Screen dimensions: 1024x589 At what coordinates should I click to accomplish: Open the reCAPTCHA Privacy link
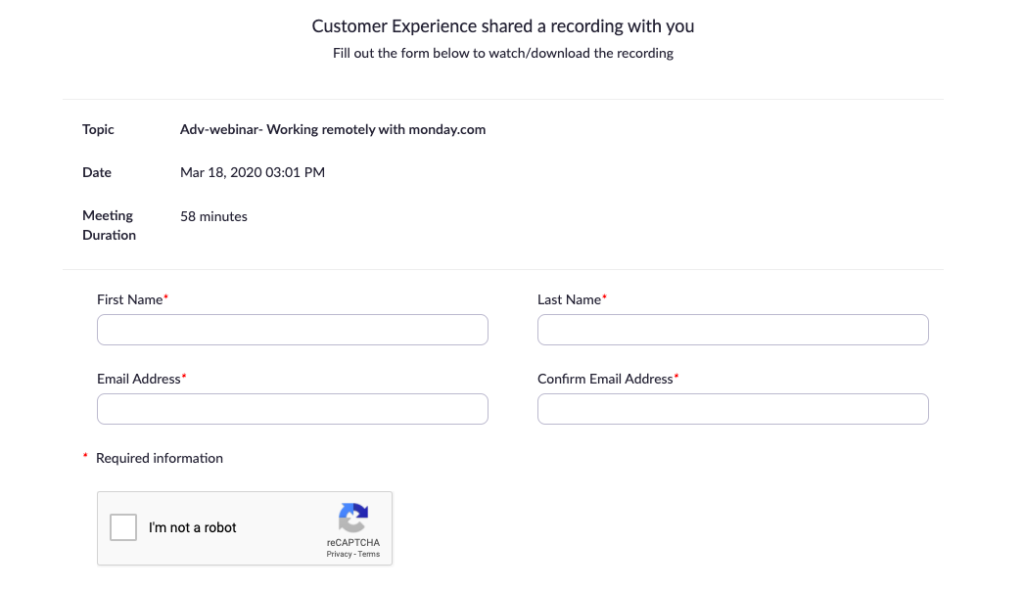tap(339, 554)
